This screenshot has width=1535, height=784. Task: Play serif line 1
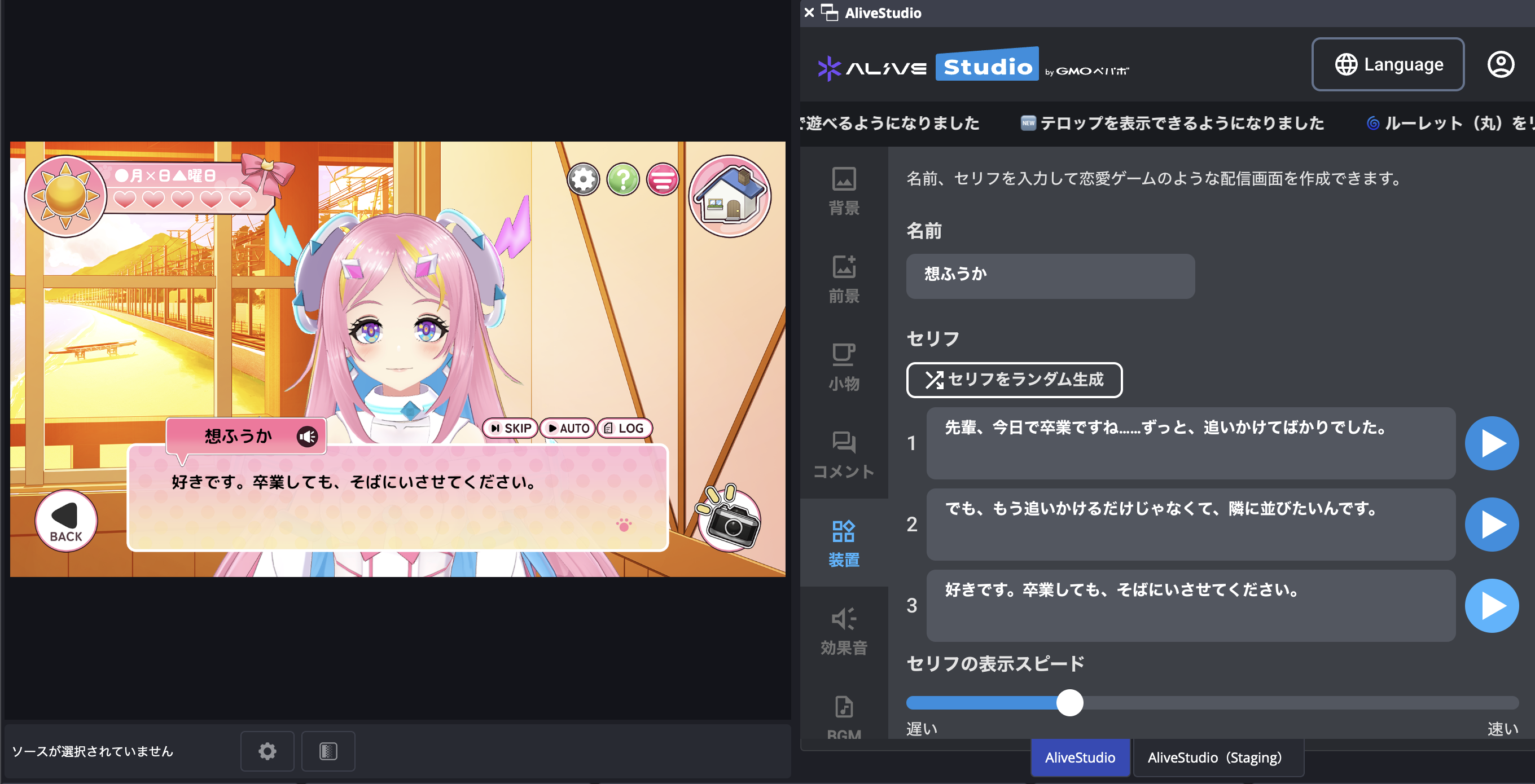1492,443
